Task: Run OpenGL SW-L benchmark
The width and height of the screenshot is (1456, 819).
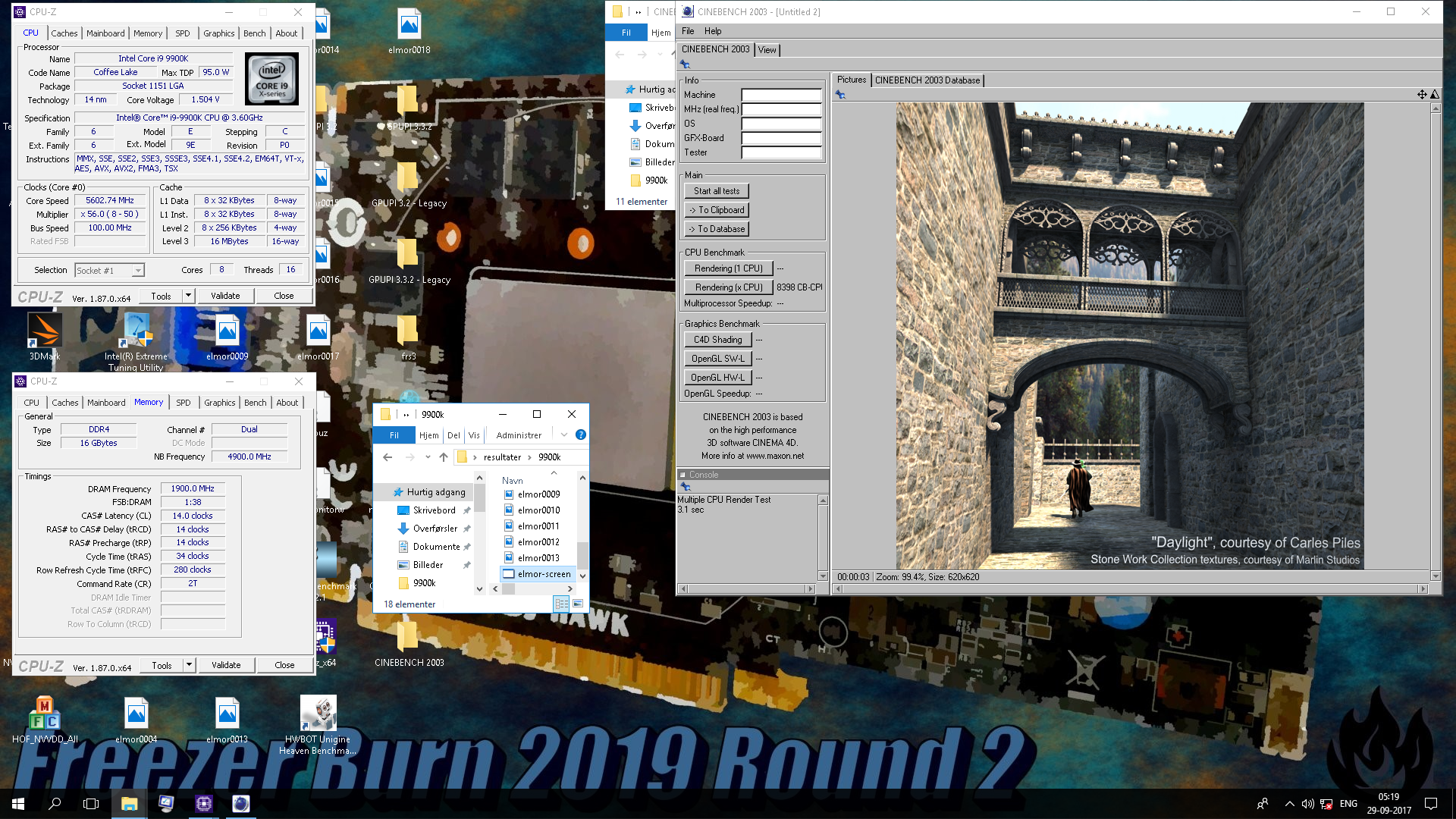Action: (718, 359)
